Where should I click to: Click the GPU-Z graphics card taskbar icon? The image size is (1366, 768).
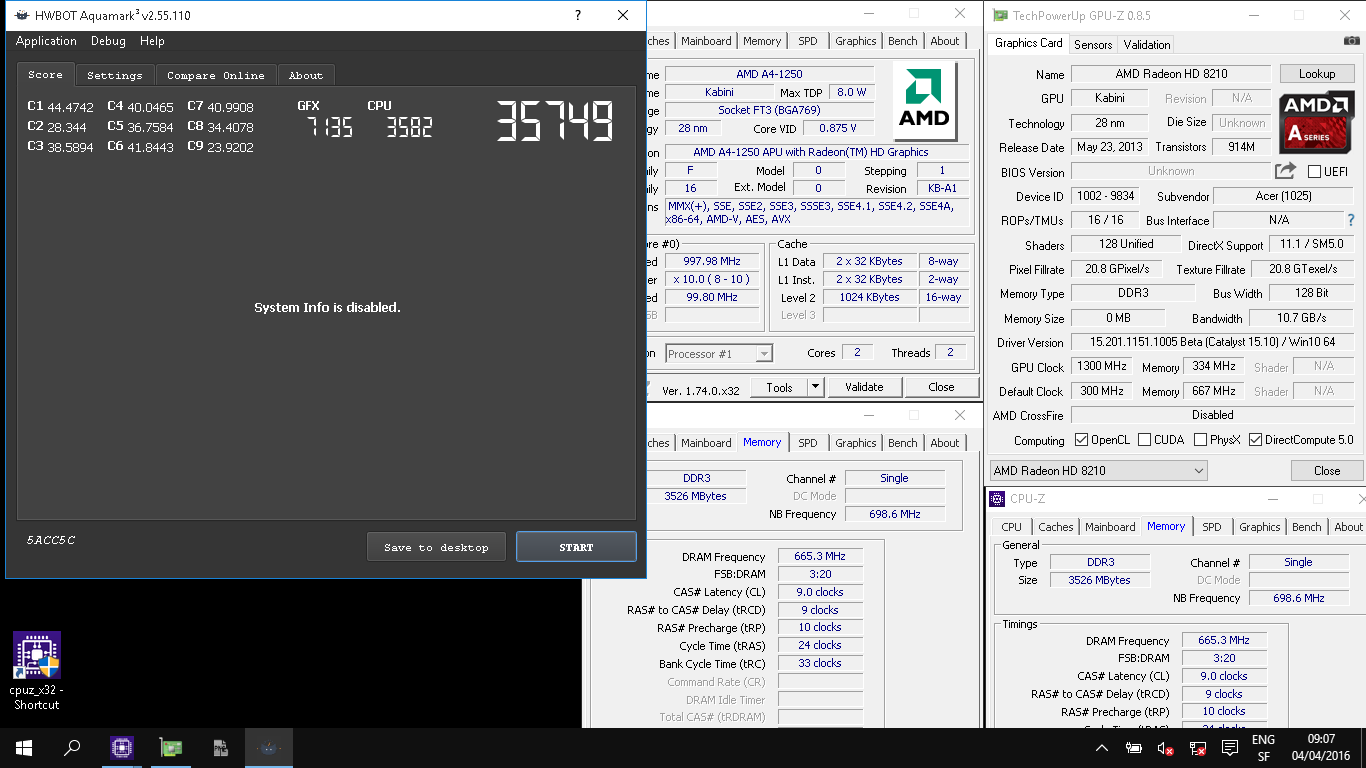171,748
